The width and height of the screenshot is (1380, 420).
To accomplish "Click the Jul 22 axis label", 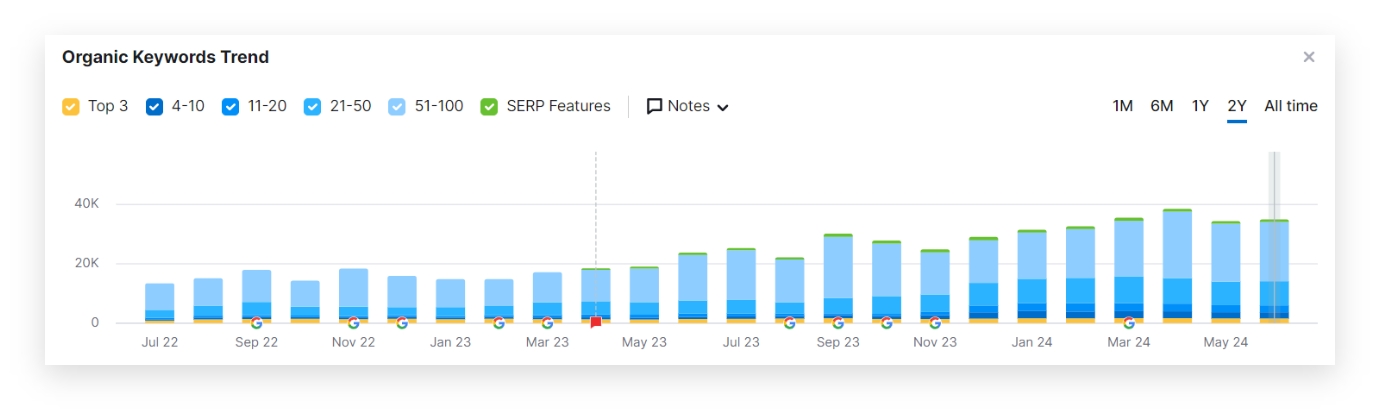I will (x=160, y=342).
